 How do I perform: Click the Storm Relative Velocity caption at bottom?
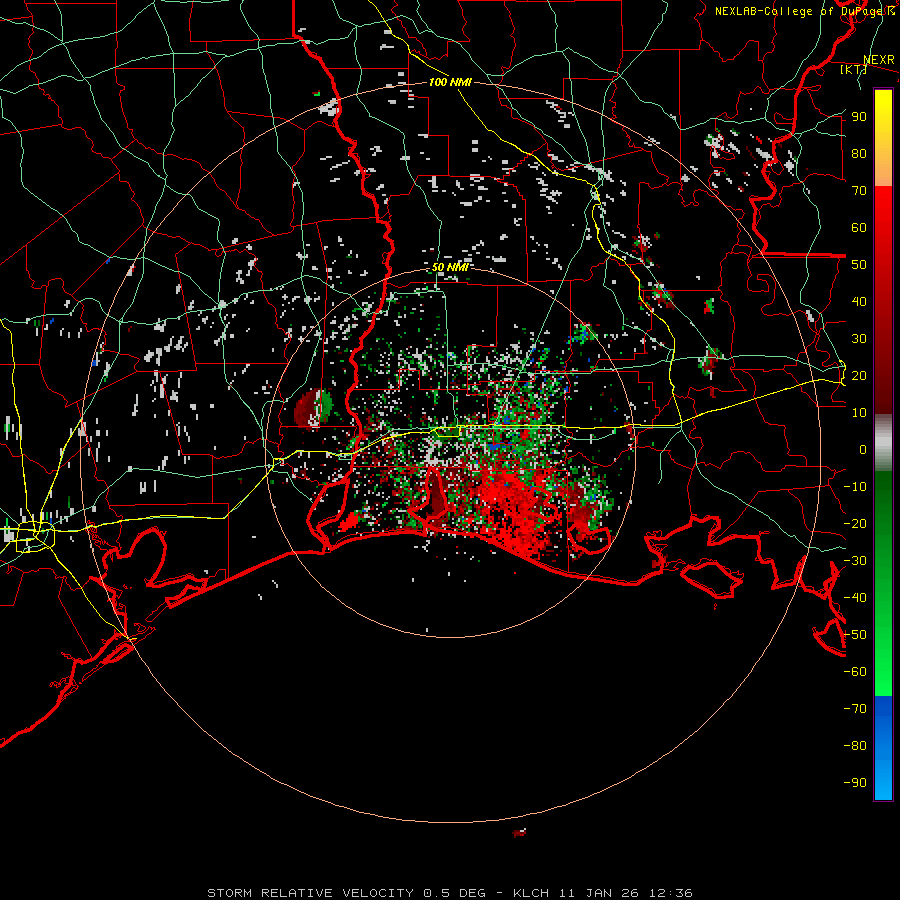click(x=449, y=893)
